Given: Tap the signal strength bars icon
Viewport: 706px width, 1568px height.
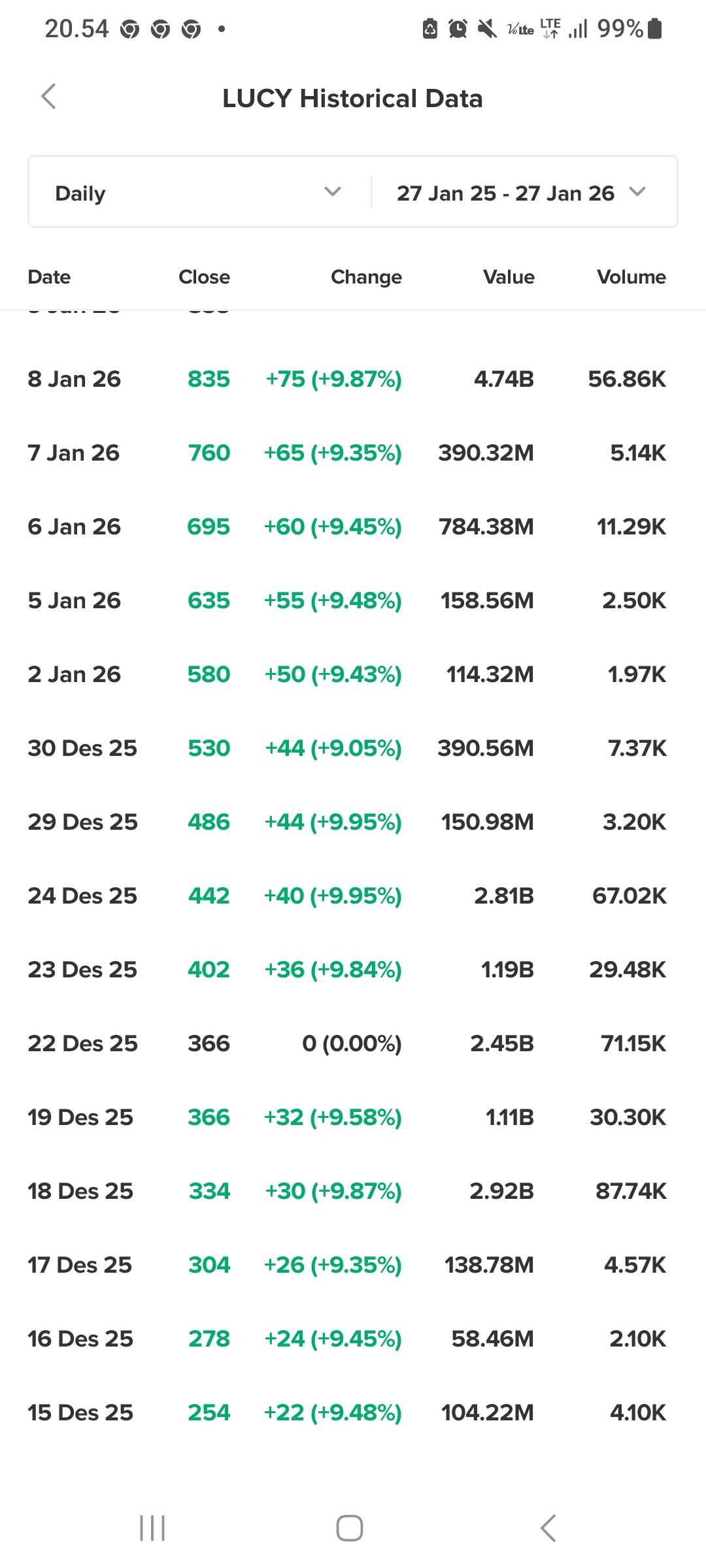Looking at the screenshot, I should 578,29.
